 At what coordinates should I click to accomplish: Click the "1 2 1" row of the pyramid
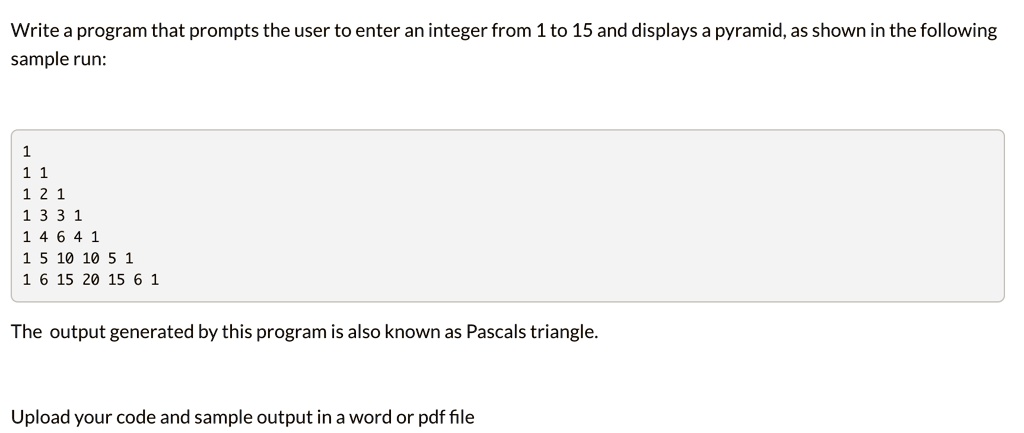(44, 194)
